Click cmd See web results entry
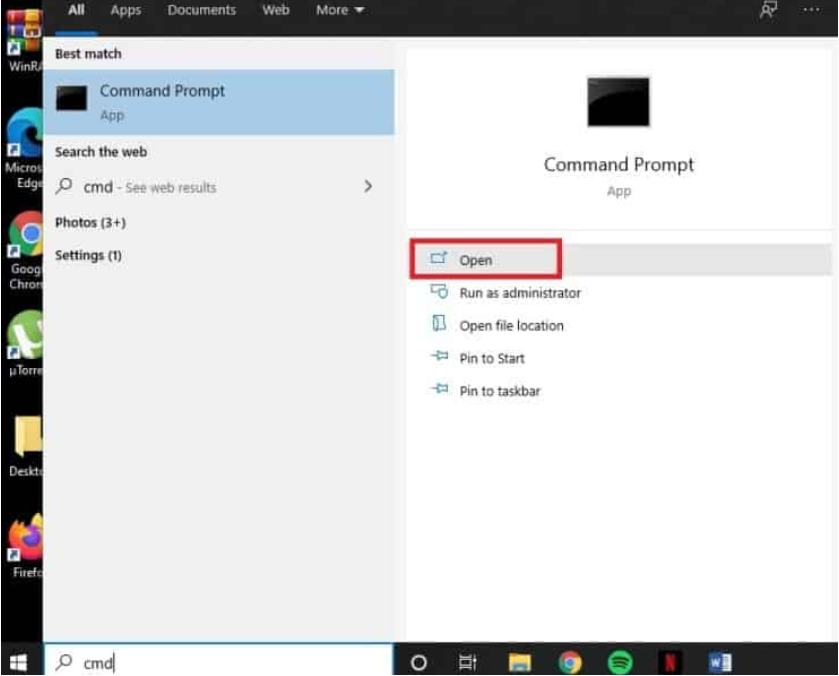The image size is (839, 676). 219,187
